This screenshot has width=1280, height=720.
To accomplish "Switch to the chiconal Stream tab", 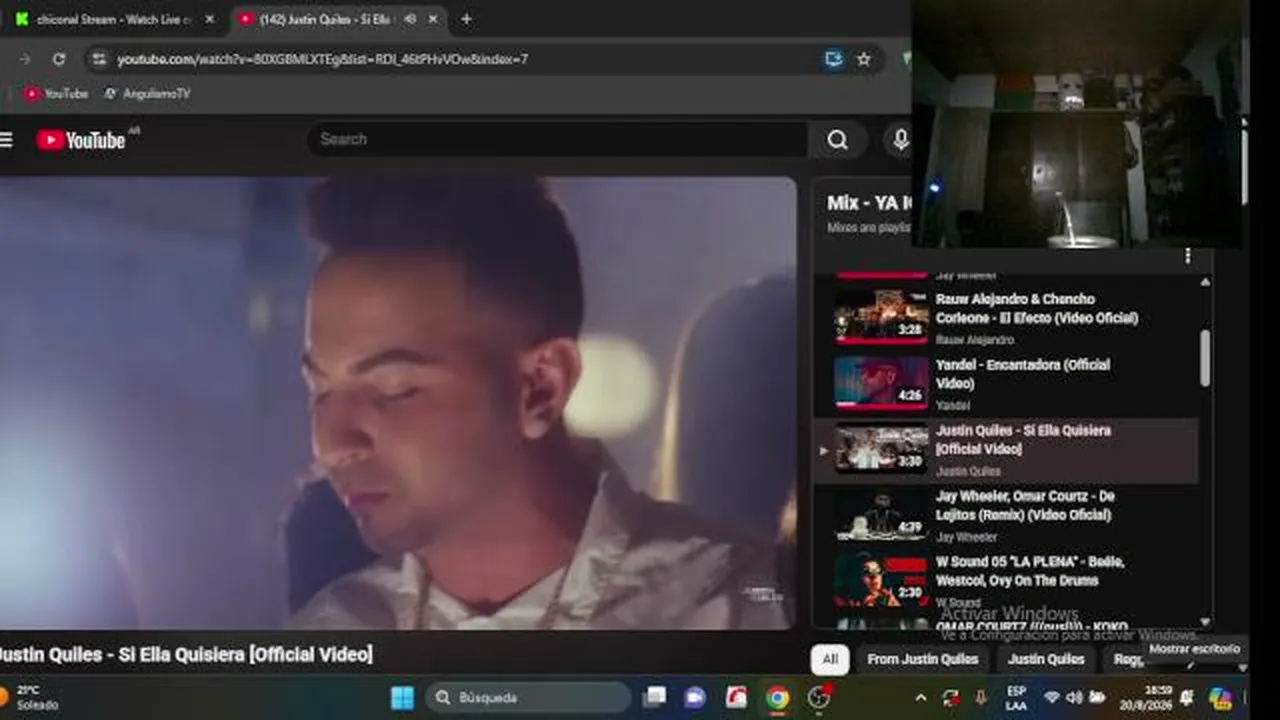I will [115, 19].
